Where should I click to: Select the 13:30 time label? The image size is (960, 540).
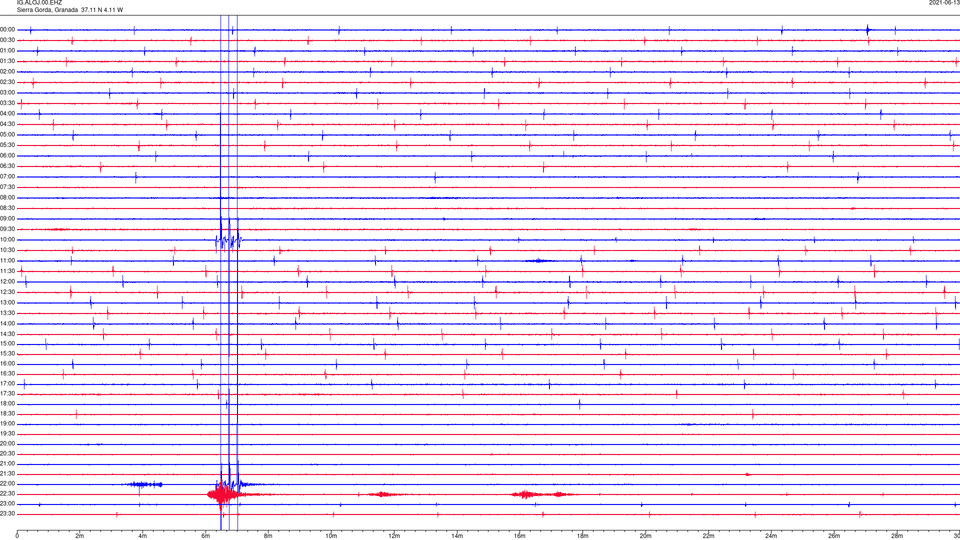coord(8,313)
